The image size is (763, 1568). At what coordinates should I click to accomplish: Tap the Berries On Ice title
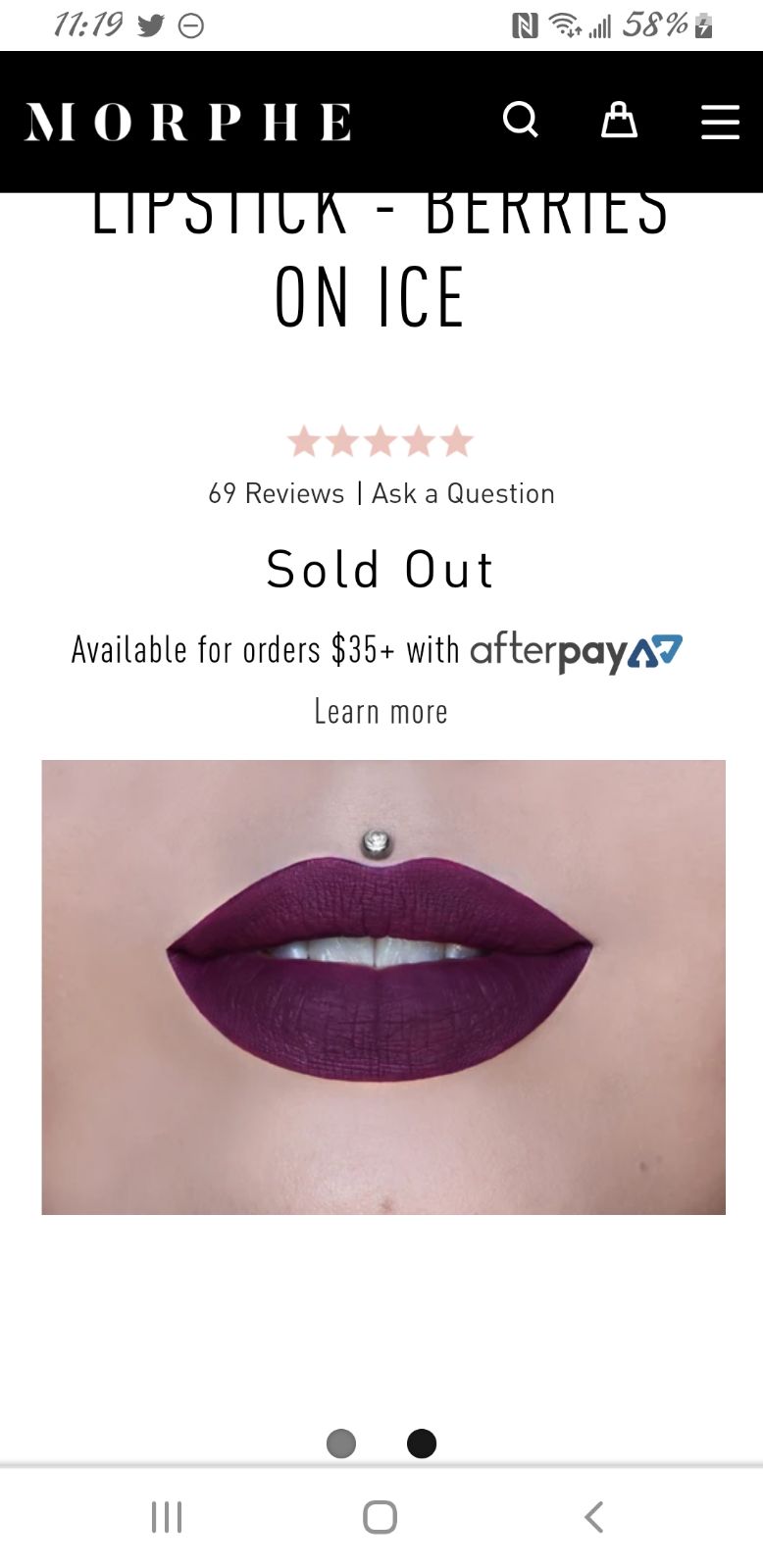[x=381, y=262]
